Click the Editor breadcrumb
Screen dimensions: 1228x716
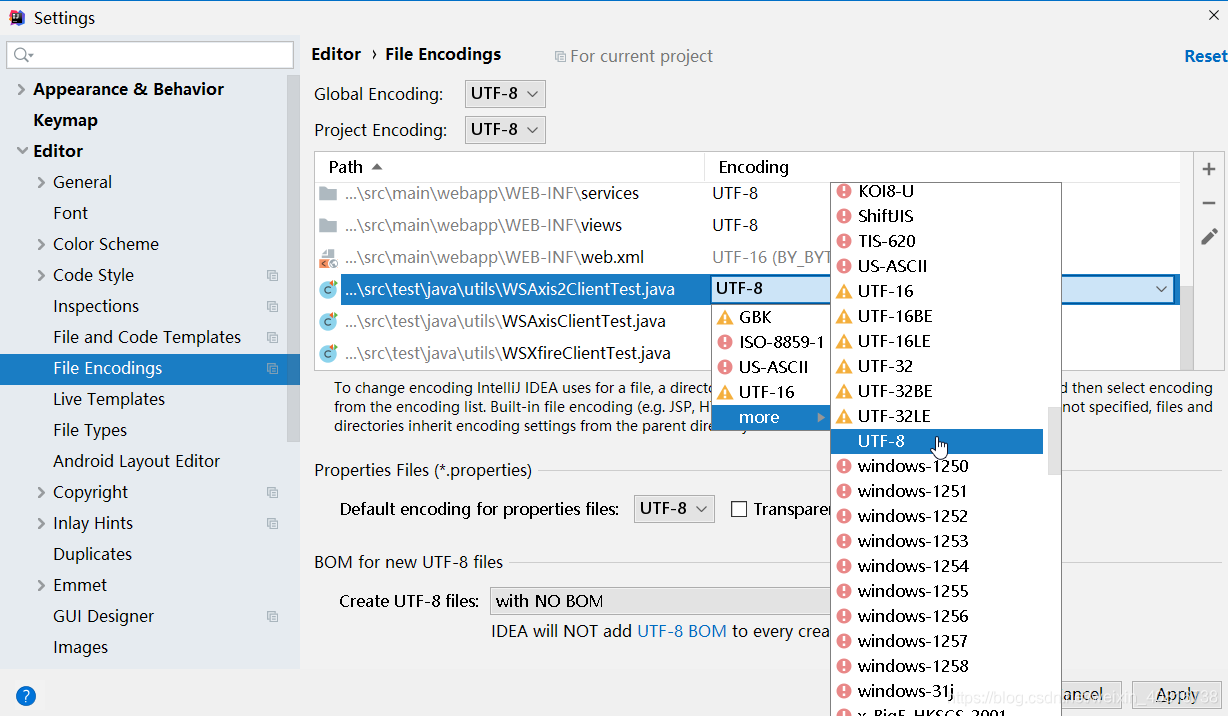(336, 54)
